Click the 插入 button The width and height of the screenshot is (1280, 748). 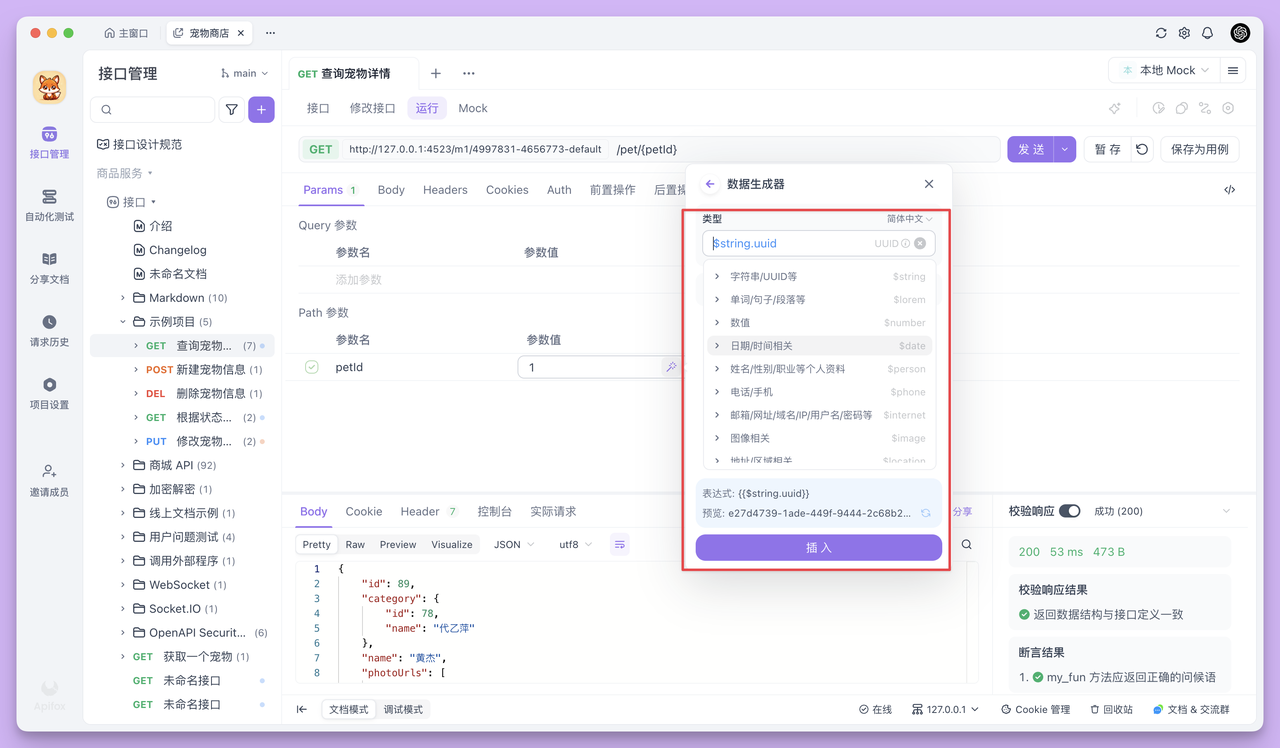(x=818, y=548)
